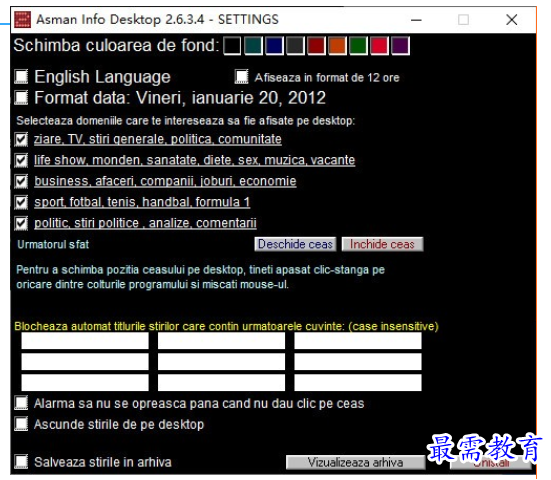Pick the green background color swatch
The height and width of the screenshot is (480, 551).
[358, 46]
